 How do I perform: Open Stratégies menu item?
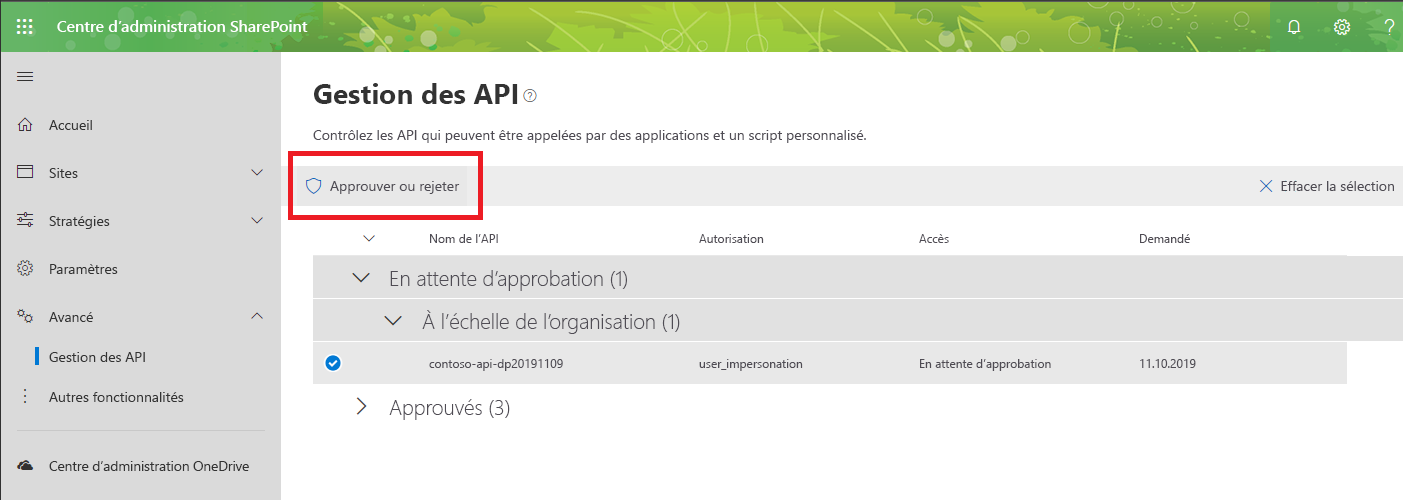coord(79,221)
